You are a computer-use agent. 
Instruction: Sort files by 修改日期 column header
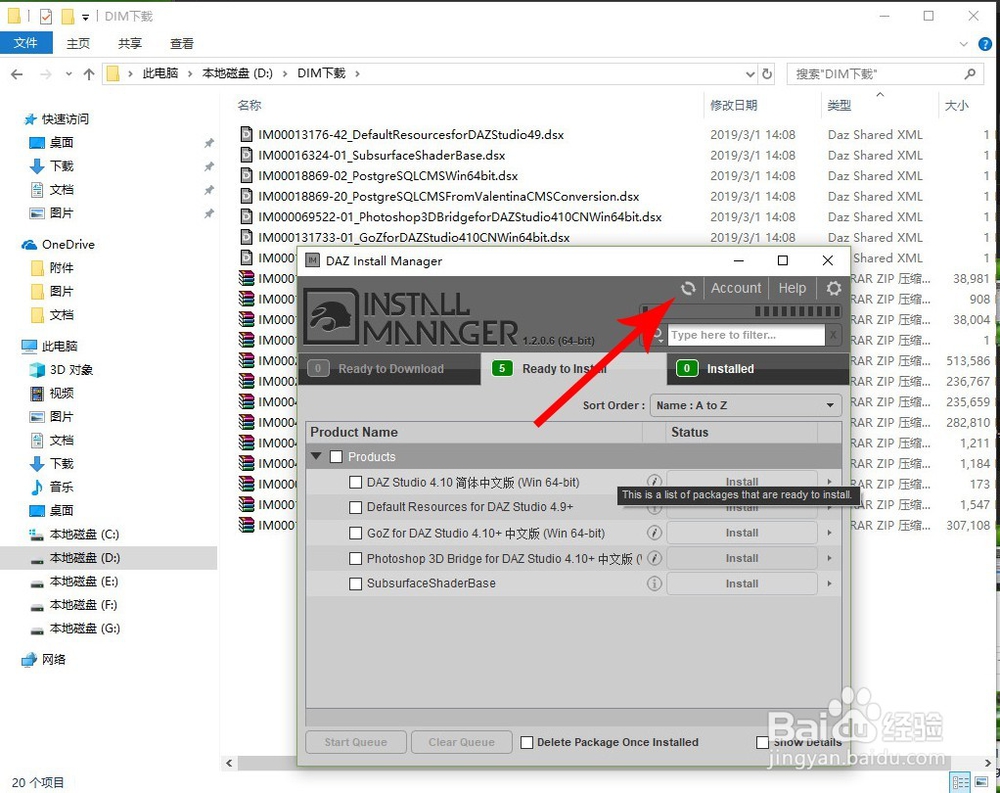(733, 105)
